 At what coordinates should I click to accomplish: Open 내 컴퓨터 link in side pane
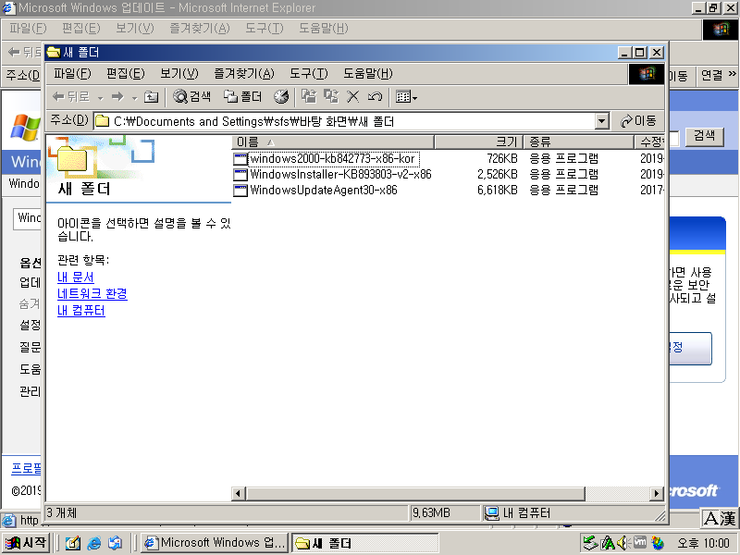81,311
